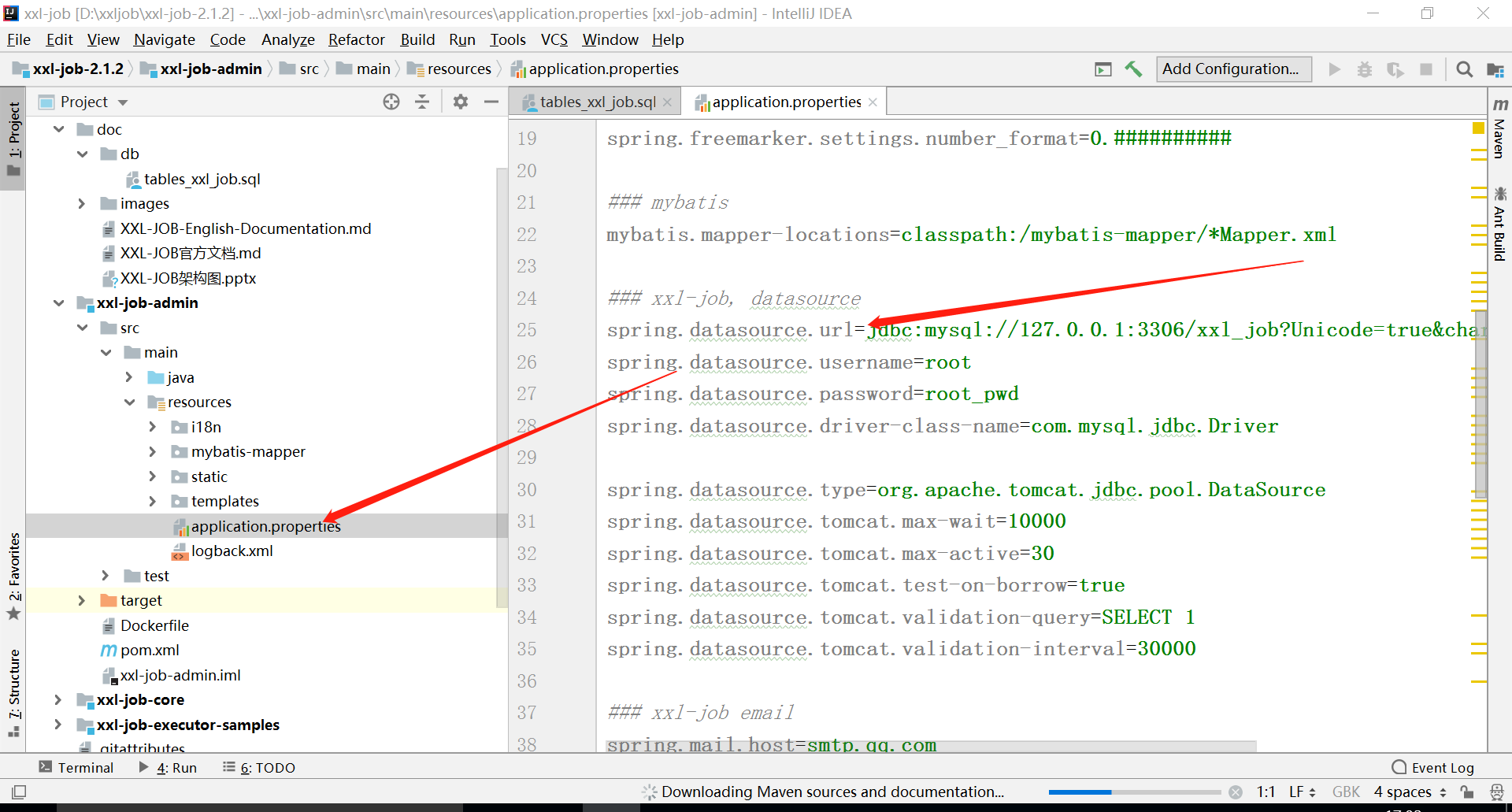Expand the images folder
This screenshot has width=1512, height=812.
point(83,204)
